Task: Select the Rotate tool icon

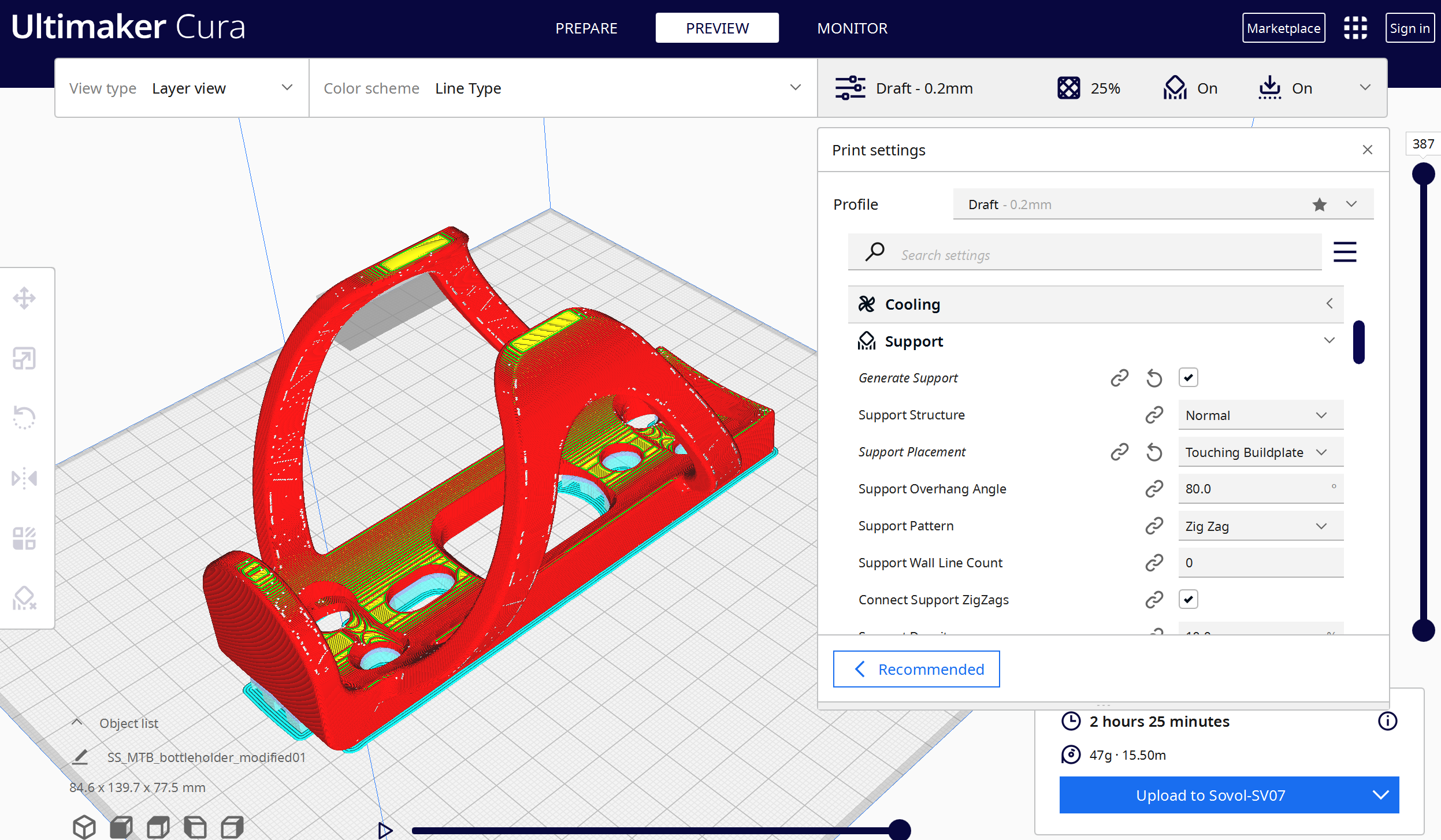Action: (24, 418)
